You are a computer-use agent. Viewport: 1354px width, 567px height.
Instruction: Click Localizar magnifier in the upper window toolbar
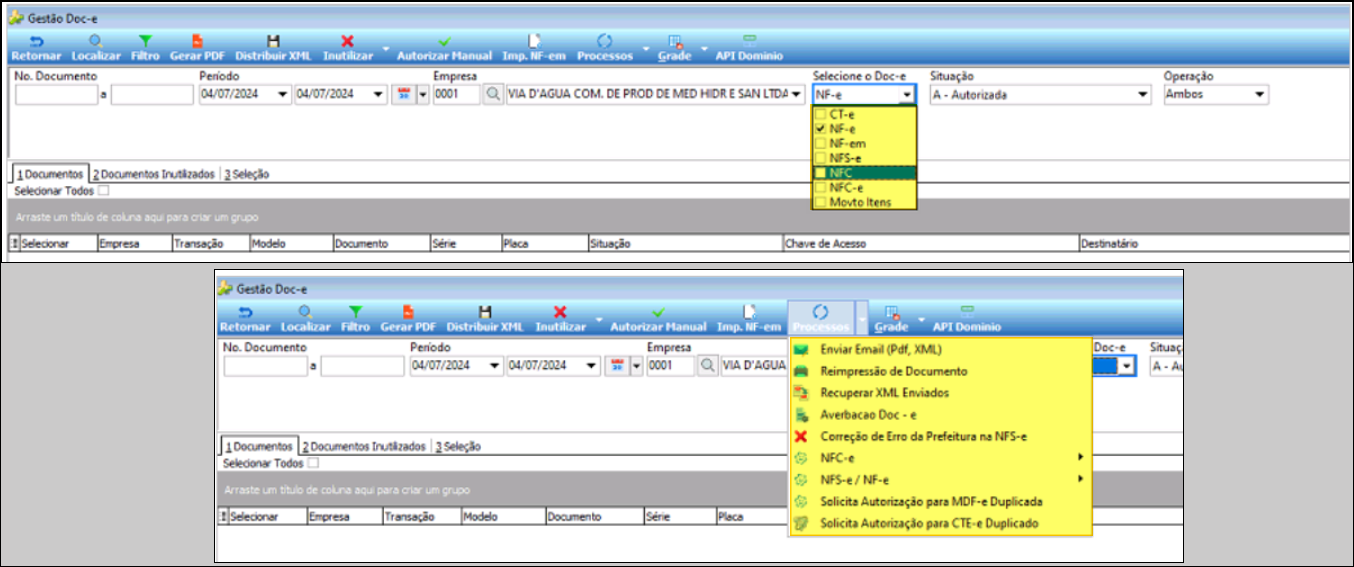tap(95, 42)
